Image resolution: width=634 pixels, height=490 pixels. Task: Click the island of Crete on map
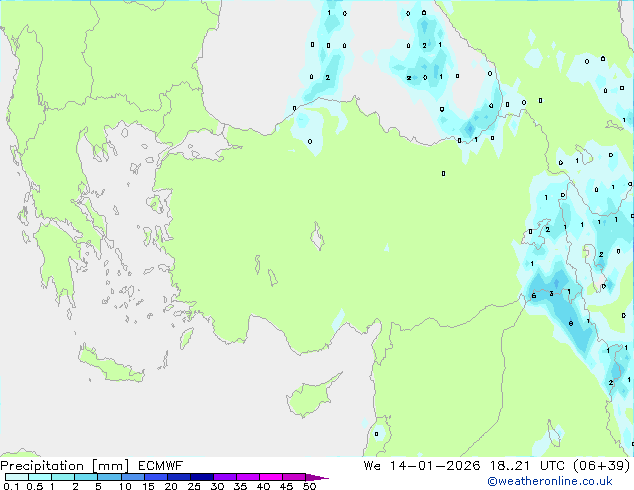click(111, 367)
